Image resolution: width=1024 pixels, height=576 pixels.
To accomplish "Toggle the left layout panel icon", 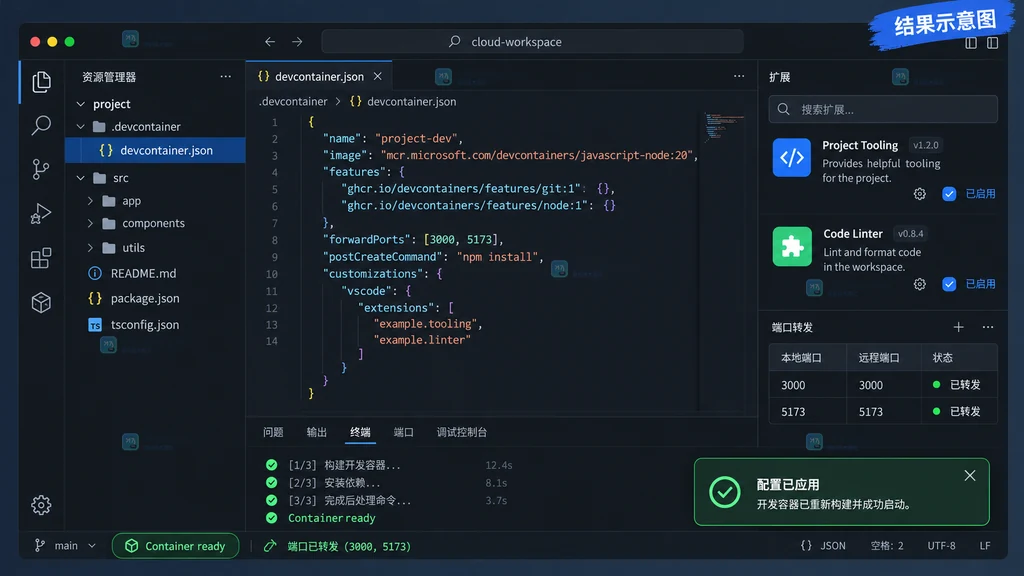I will [971, 43].
